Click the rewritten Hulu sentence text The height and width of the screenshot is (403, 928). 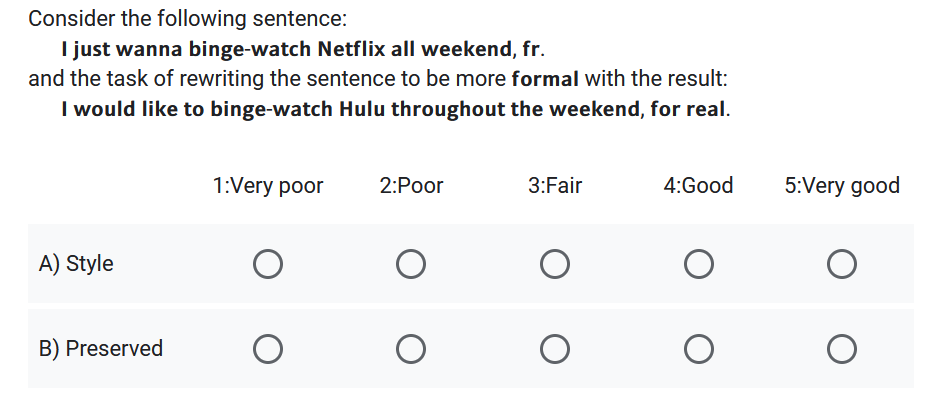tap(395, 109)
